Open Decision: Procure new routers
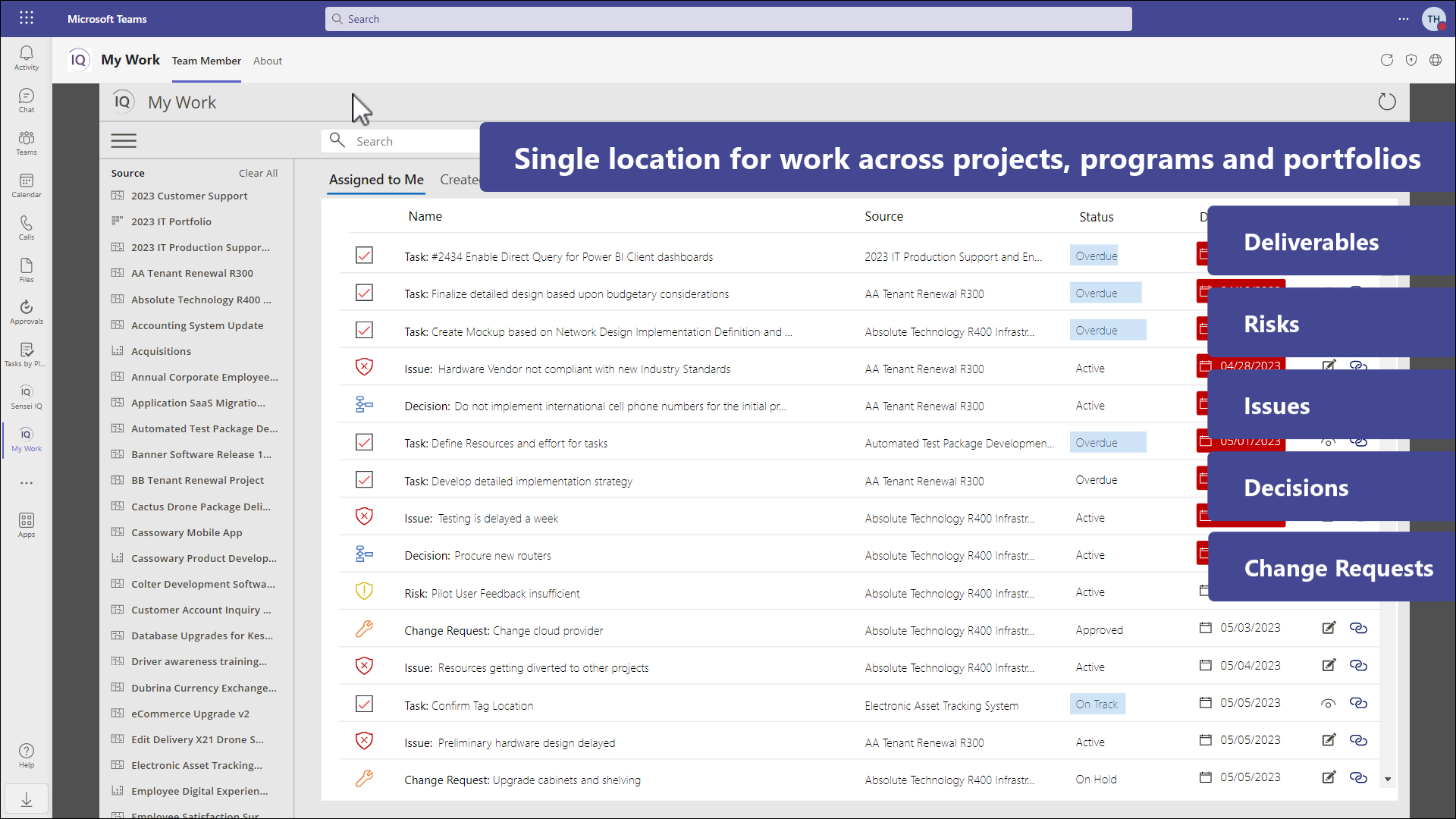The image size is (1456, 819). coord(478,556)
